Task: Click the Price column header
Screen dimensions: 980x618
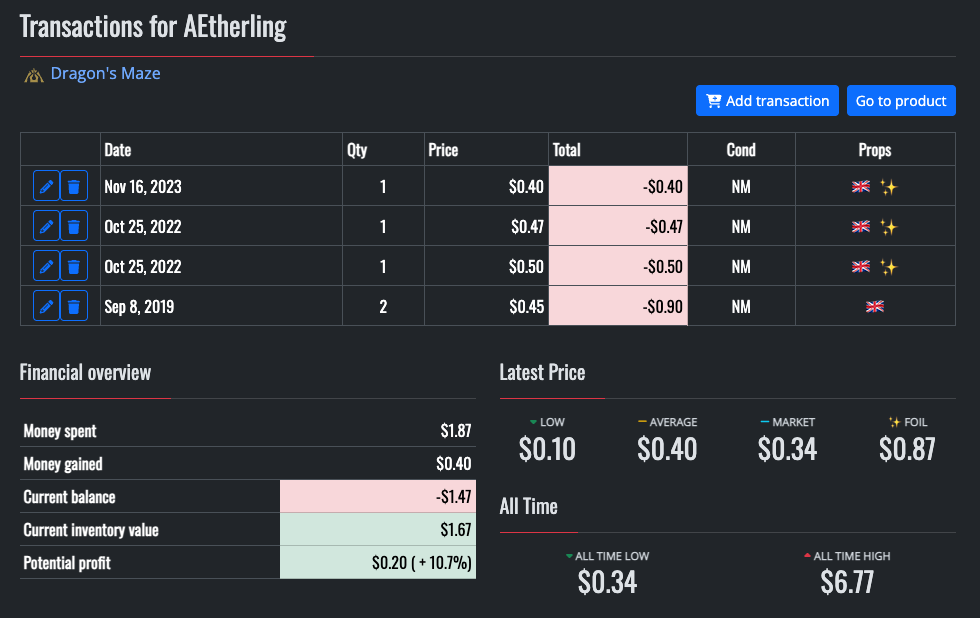Action: (443, 150)
